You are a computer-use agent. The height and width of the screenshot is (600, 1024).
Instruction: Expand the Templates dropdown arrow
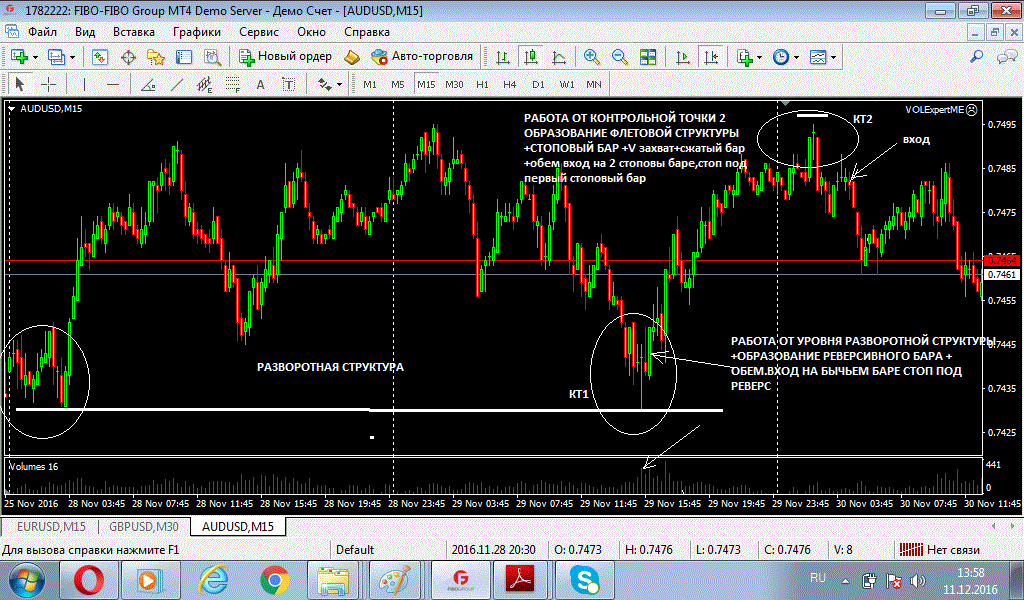pyautogui.click(x=834, y=57)
